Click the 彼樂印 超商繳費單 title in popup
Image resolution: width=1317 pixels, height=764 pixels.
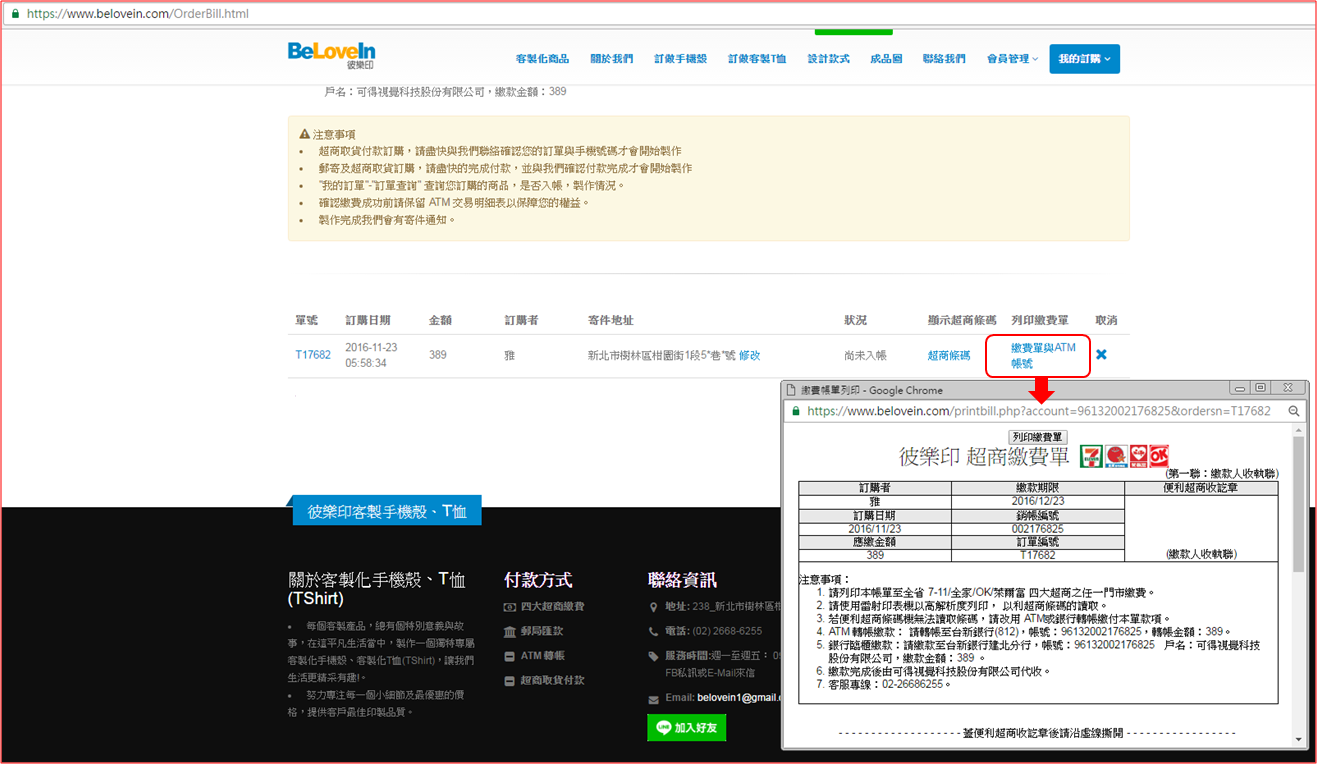[984, 457]
